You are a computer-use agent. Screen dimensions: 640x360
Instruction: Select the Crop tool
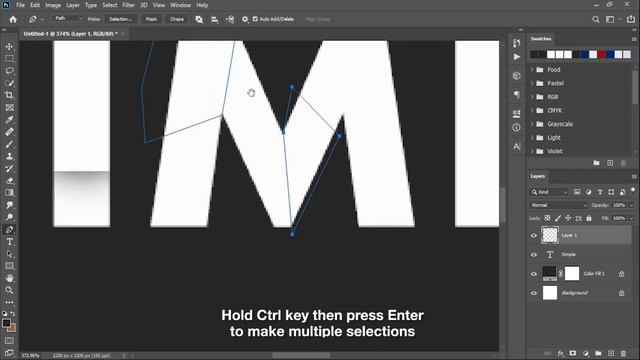[9, 95]
